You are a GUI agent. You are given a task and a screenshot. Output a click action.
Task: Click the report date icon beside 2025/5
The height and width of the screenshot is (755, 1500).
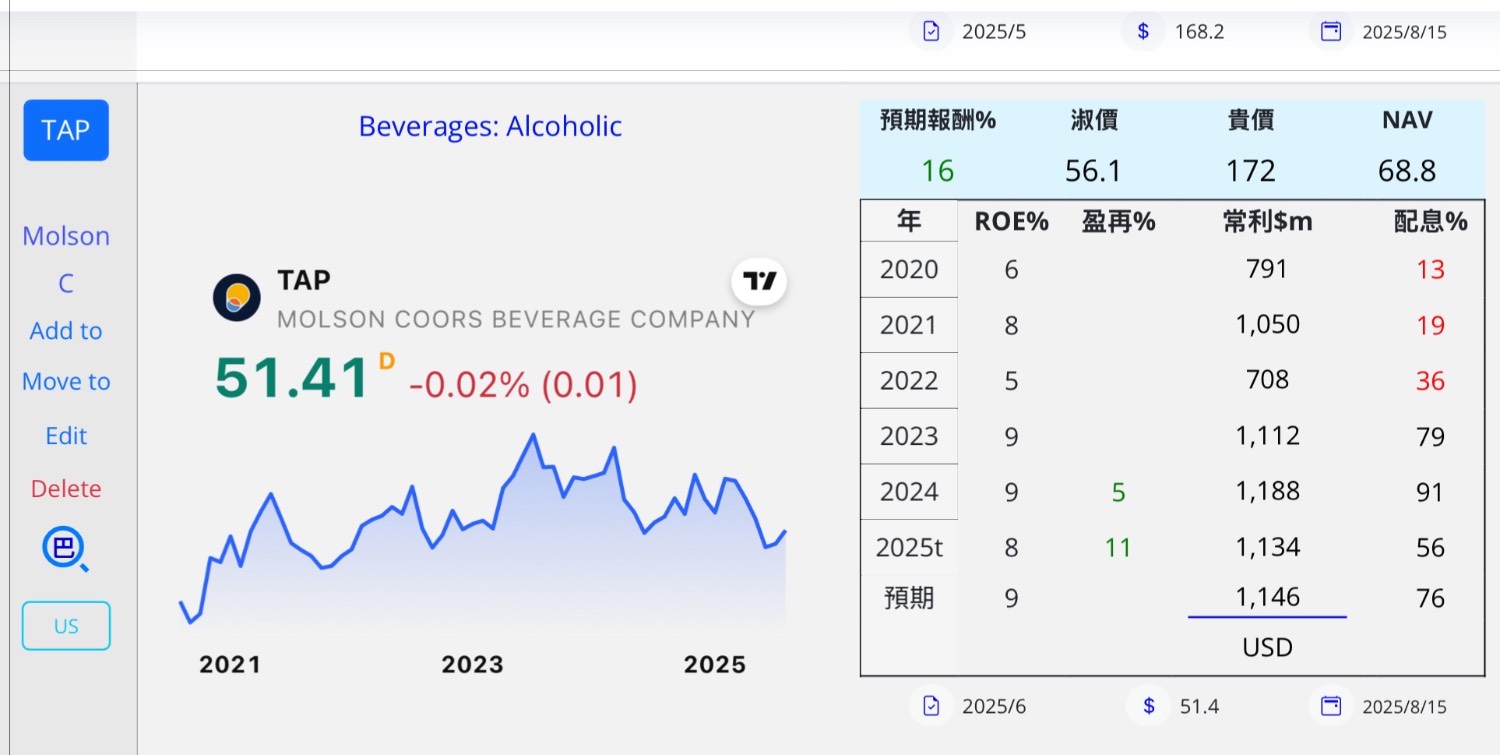[x=931, y=31]
